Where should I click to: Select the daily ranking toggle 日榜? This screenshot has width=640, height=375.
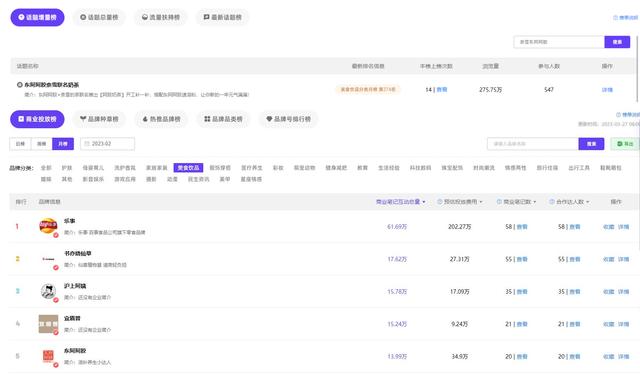click(20, 144)
